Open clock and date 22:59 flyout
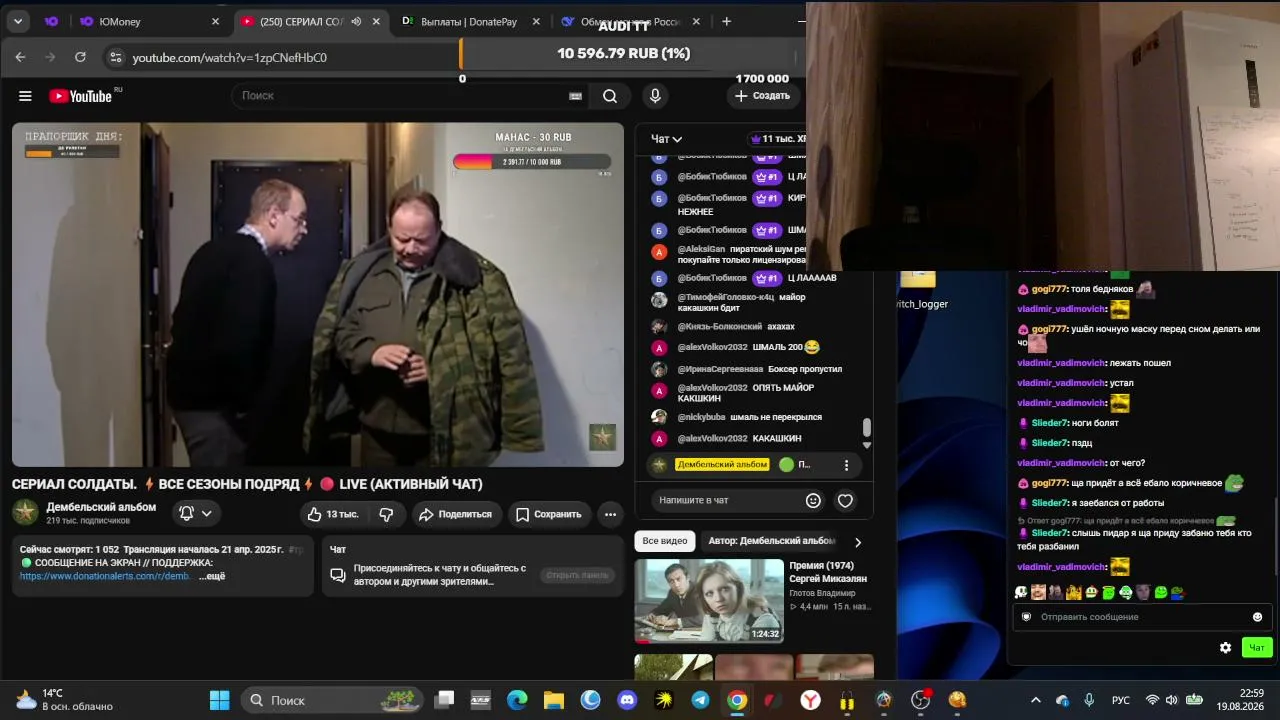The image size is (1280, 720). pyautogui.click(x=1240, y=700)
